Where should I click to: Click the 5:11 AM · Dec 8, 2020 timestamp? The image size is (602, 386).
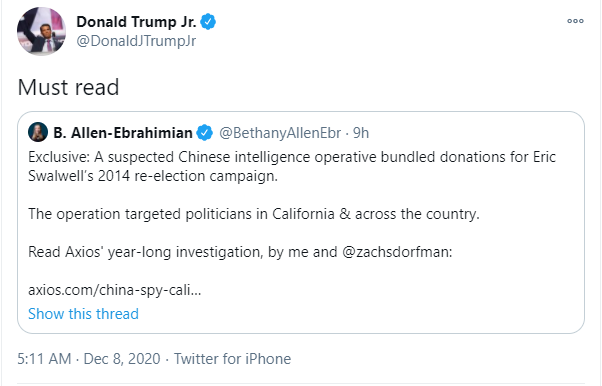click(x=89, y=359)
